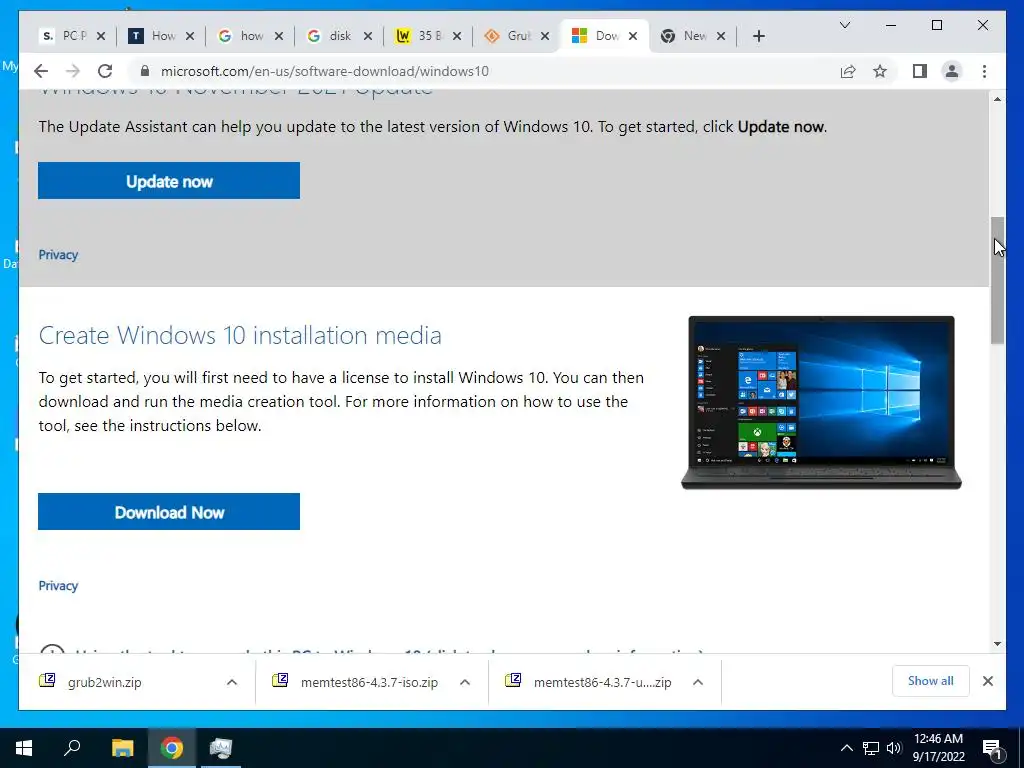
Task: Open taskbar search magnifier
Action: point(72,748)
